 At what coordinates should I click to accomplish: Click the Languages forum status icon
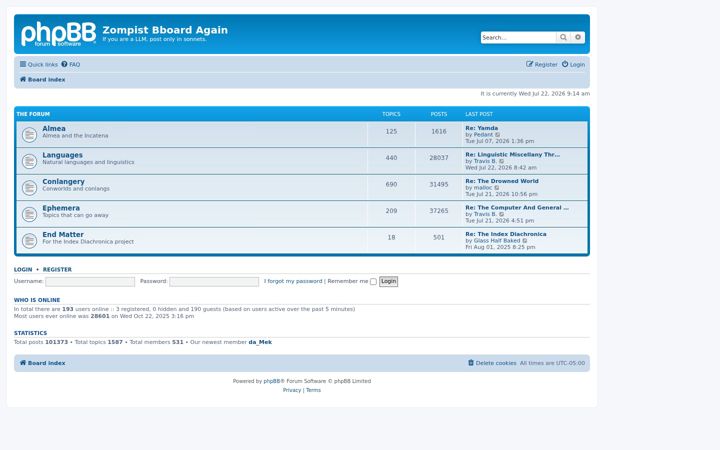tap(29, 161)
